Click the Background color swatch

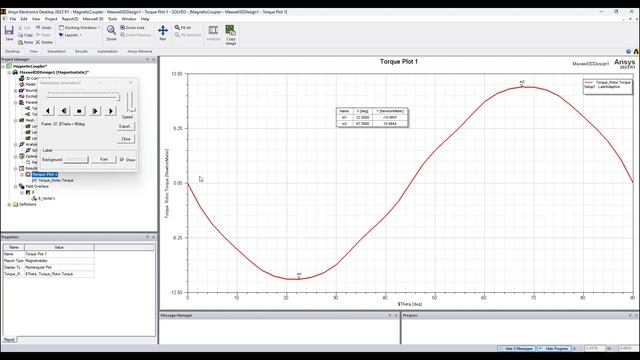(x=76, y=160)
